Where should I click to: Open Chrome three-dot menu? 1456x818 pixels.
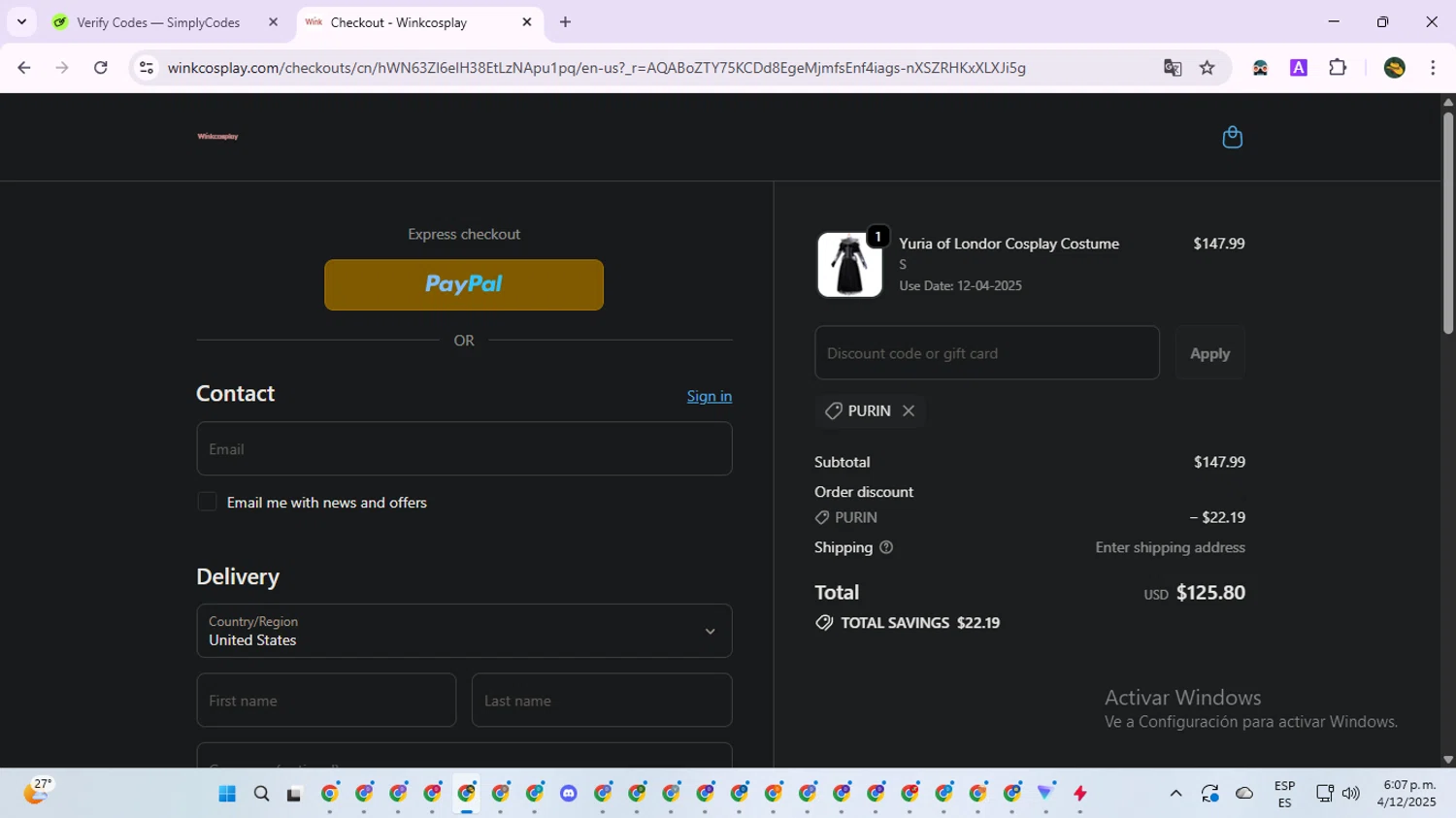(1433, 68)
